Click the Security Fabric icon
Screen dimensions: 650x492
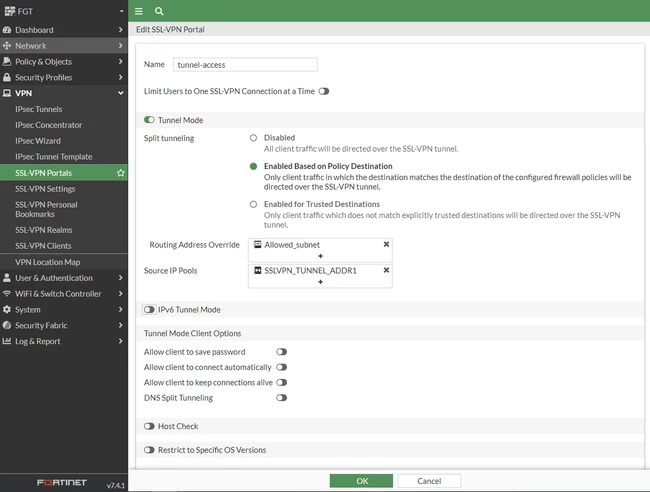click(7, 325)
